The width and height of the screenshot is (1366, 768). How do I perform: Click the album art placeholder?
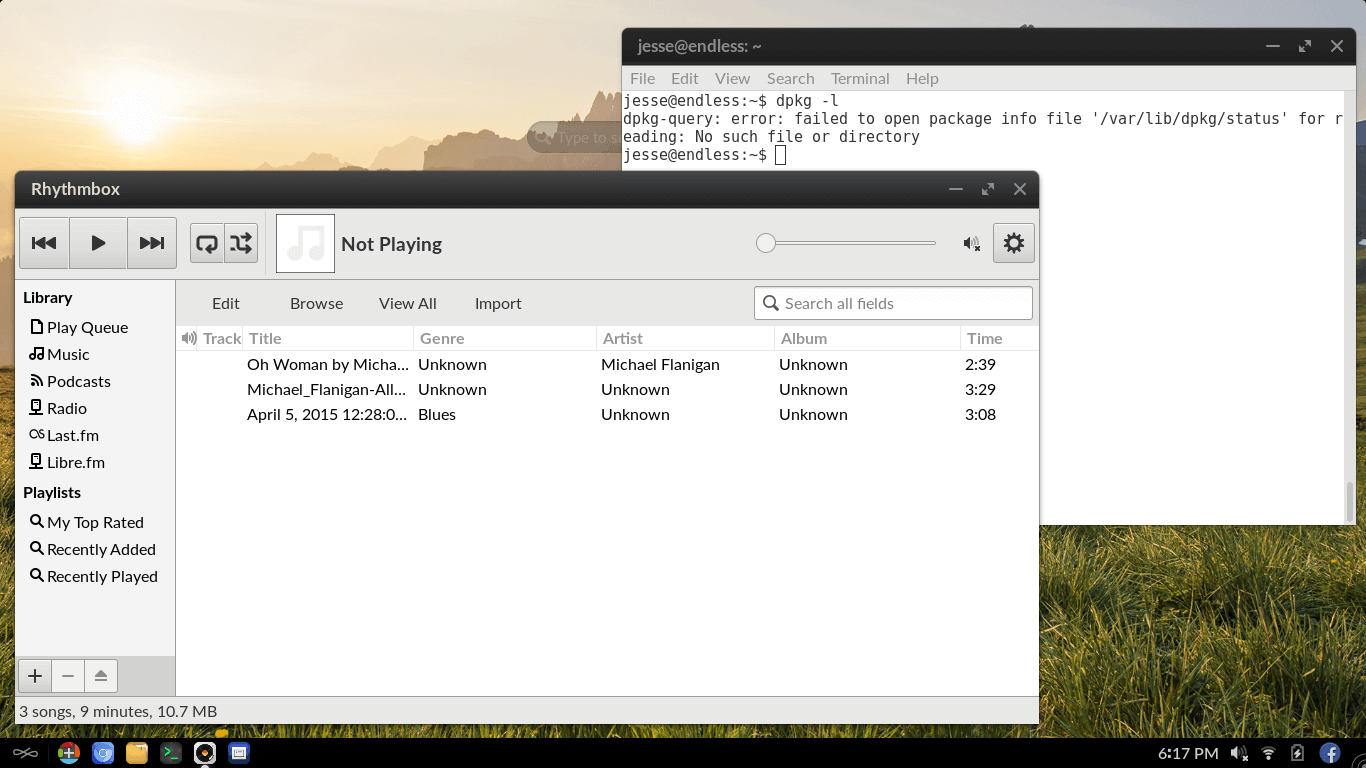(305, 243)
